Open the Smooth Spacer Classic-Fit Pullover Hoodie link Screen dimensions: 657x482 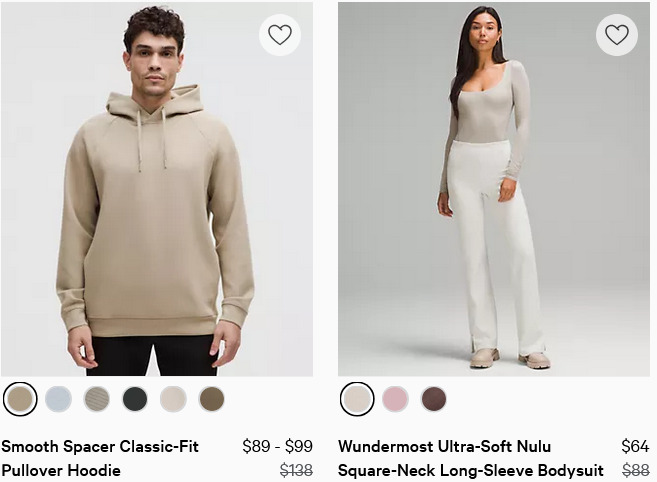(x=100, y=458)
